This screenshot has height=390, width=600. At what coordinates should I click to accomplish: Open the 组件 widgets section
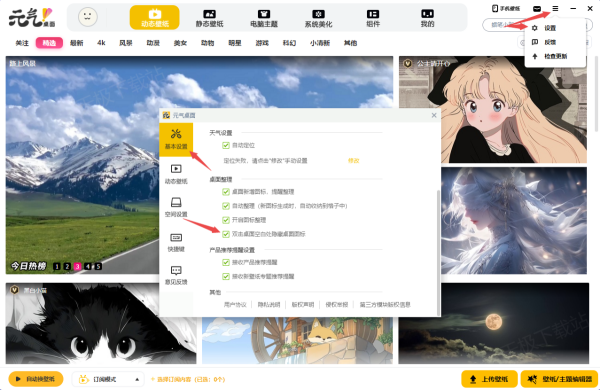coord(373,18)
